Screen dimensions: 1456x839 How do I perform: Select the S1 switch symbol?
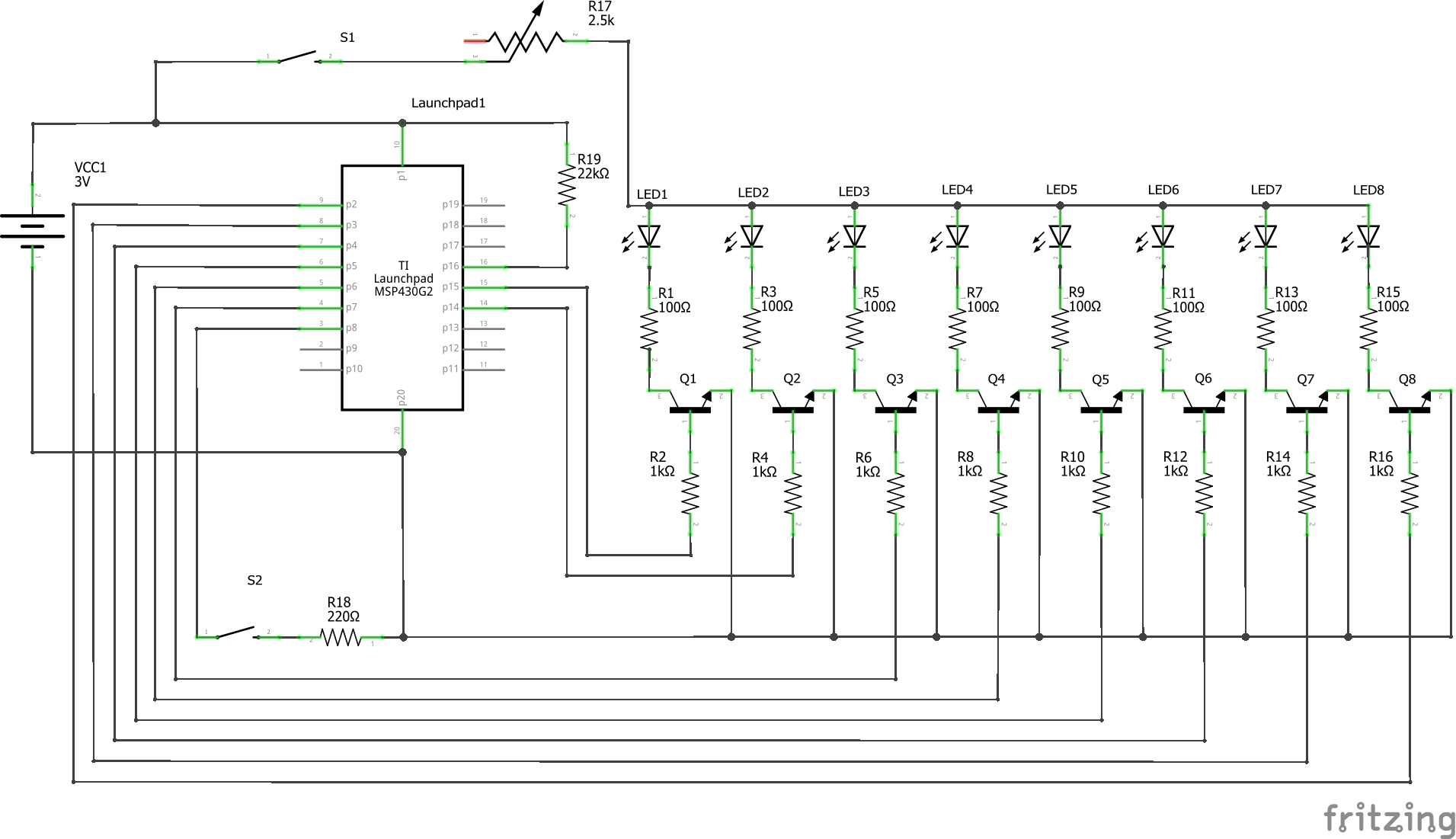click(299, 57)
